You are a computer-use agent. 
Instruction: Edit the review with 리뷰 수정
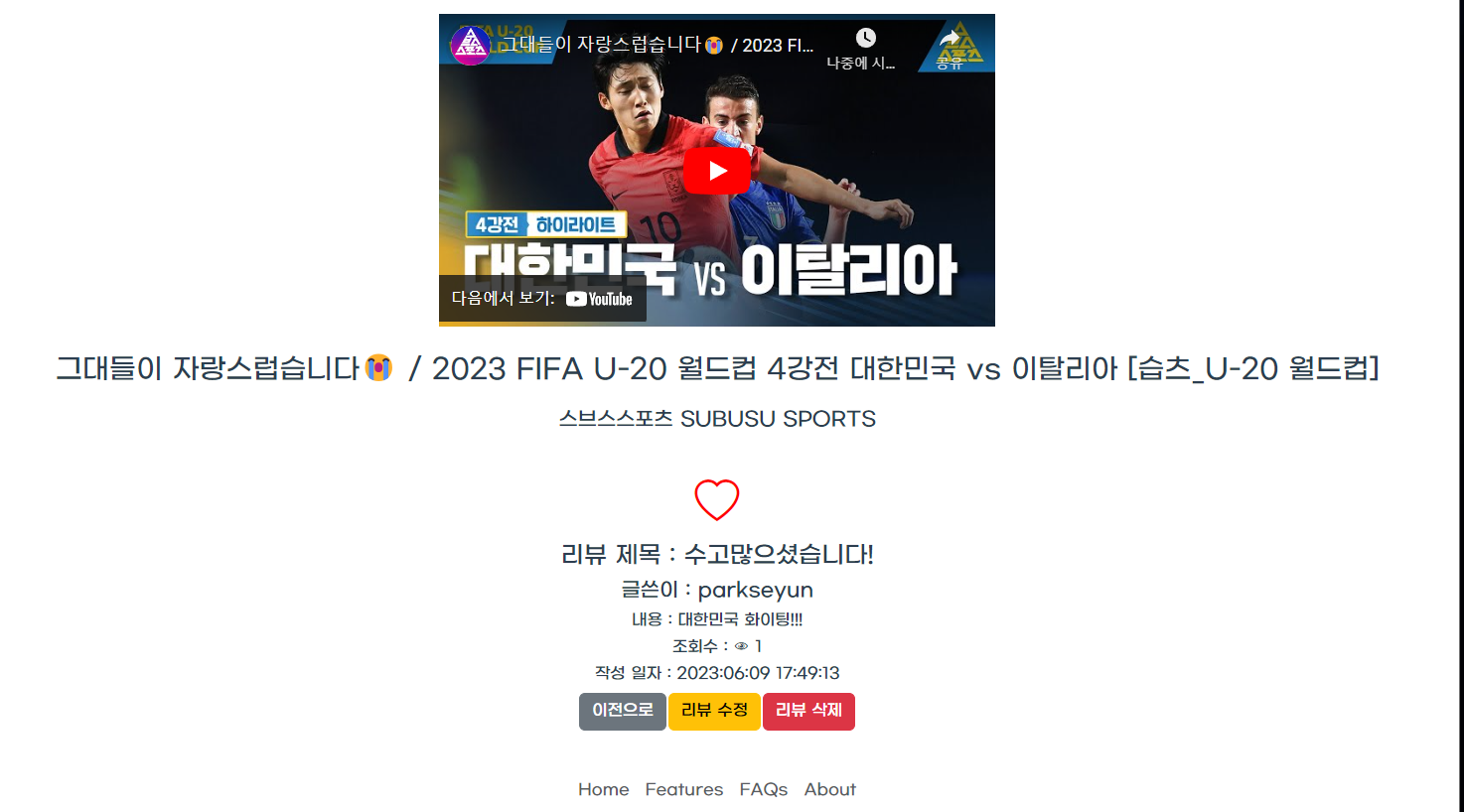(714, 711)
